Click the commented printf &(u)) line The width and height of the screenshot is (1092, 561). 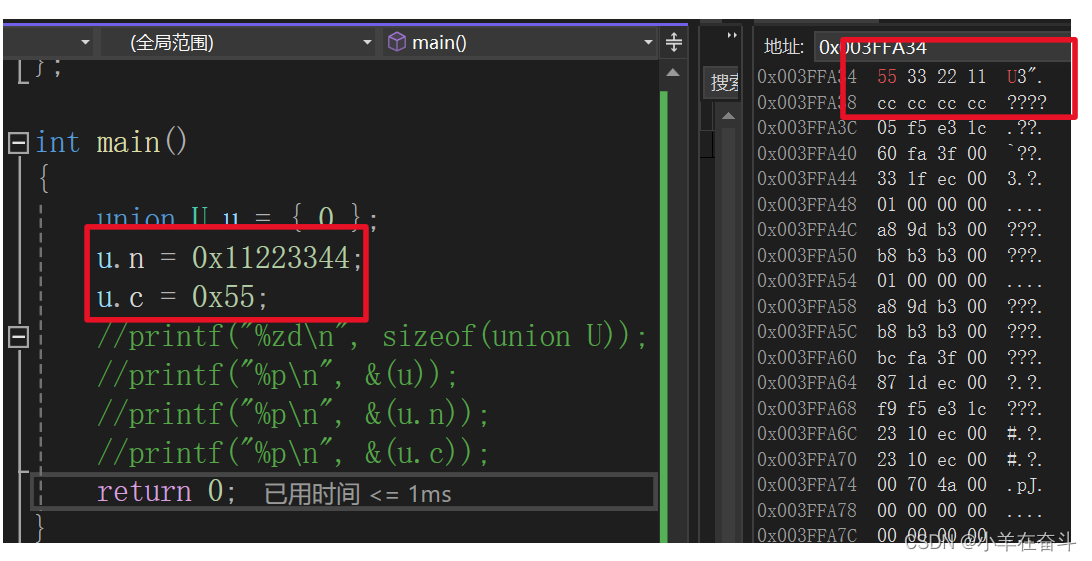(x=277, y=376)
